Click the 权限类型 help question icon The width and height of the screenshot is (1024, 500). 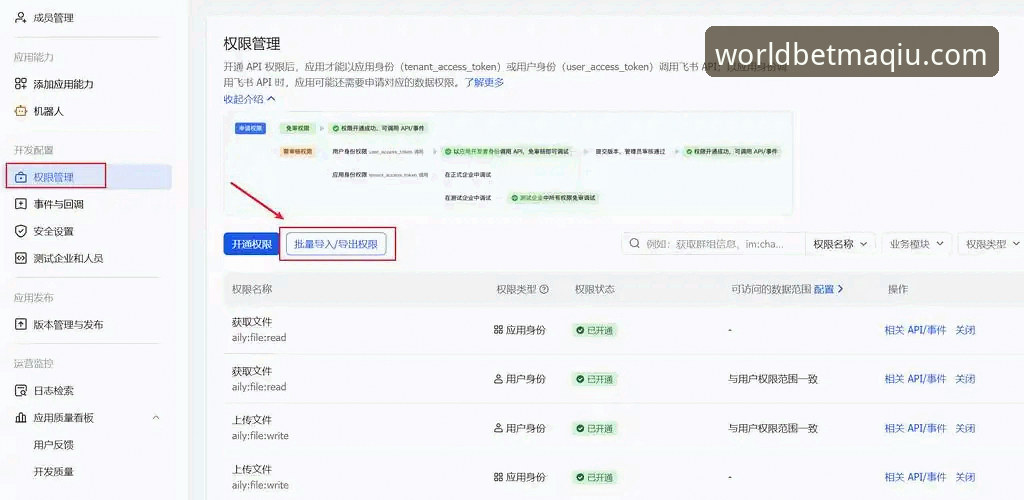point(544,289)
